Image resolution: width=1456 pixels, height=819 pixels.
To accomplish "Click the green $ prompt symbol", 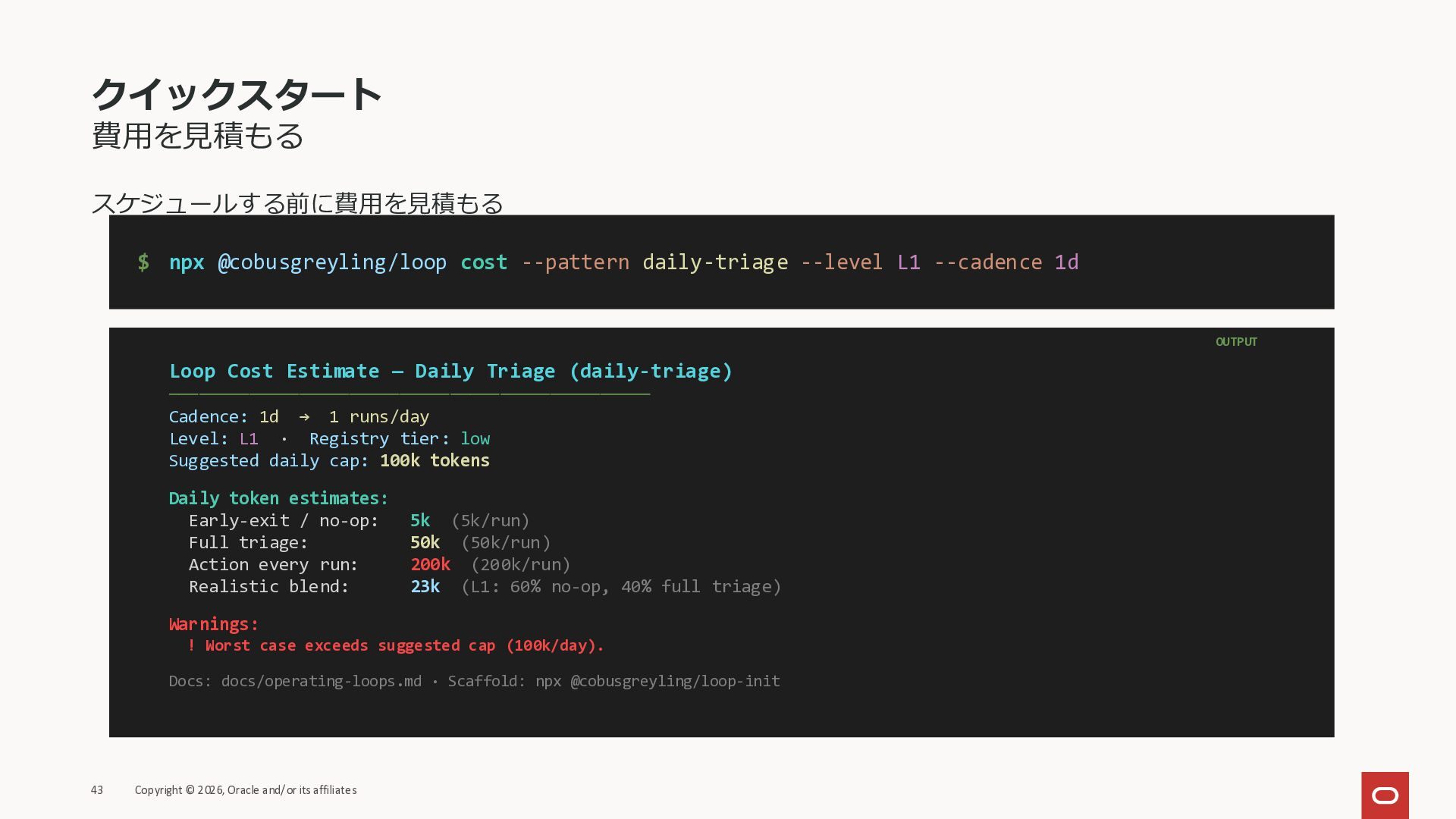I will click(x=143, y=262).
